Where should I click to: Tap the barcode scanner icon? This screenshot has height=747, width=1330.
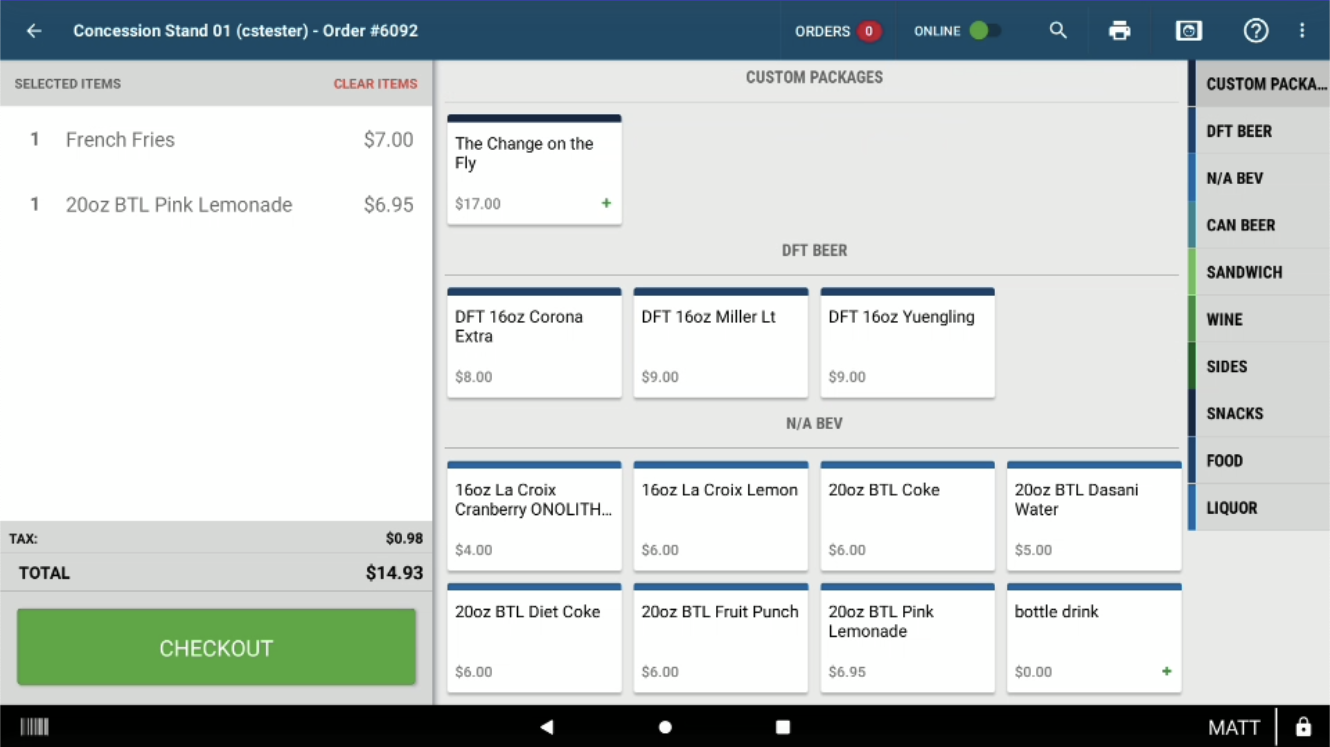click(x=35, y=727)
